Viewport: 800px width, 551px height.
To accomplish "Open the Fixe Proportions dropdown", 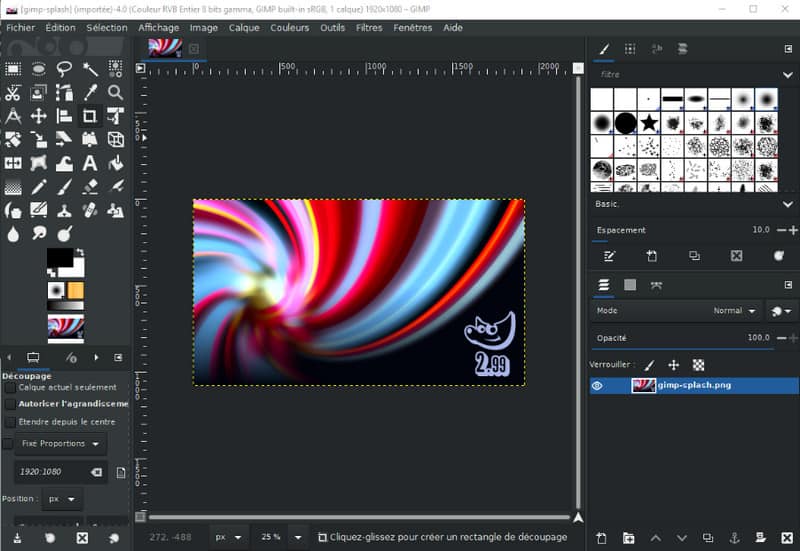I will click(61, 444).
